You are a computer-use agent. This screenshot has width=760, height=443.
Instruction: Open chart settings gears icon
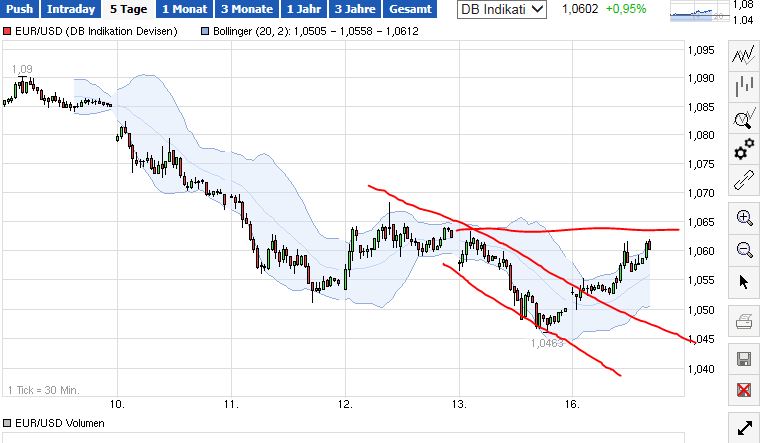tap(744, 150)
